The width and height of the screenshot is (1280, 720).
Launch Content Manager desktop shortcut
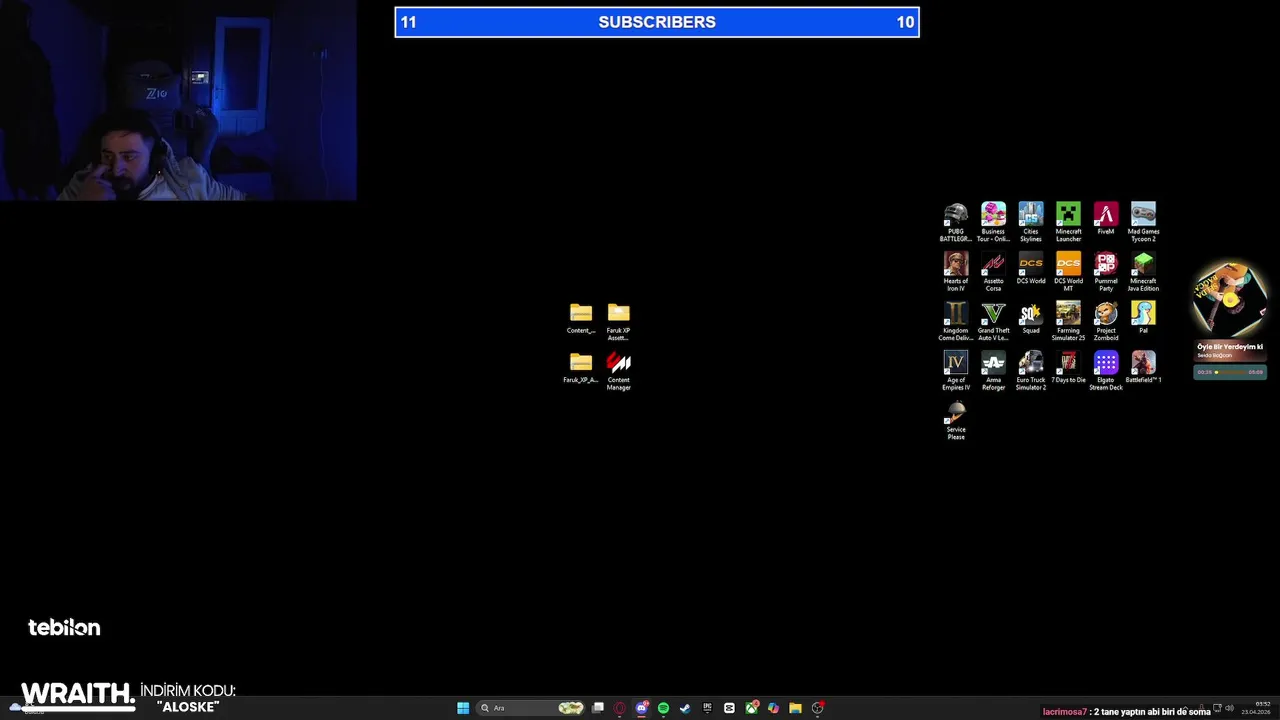point(618,371)
